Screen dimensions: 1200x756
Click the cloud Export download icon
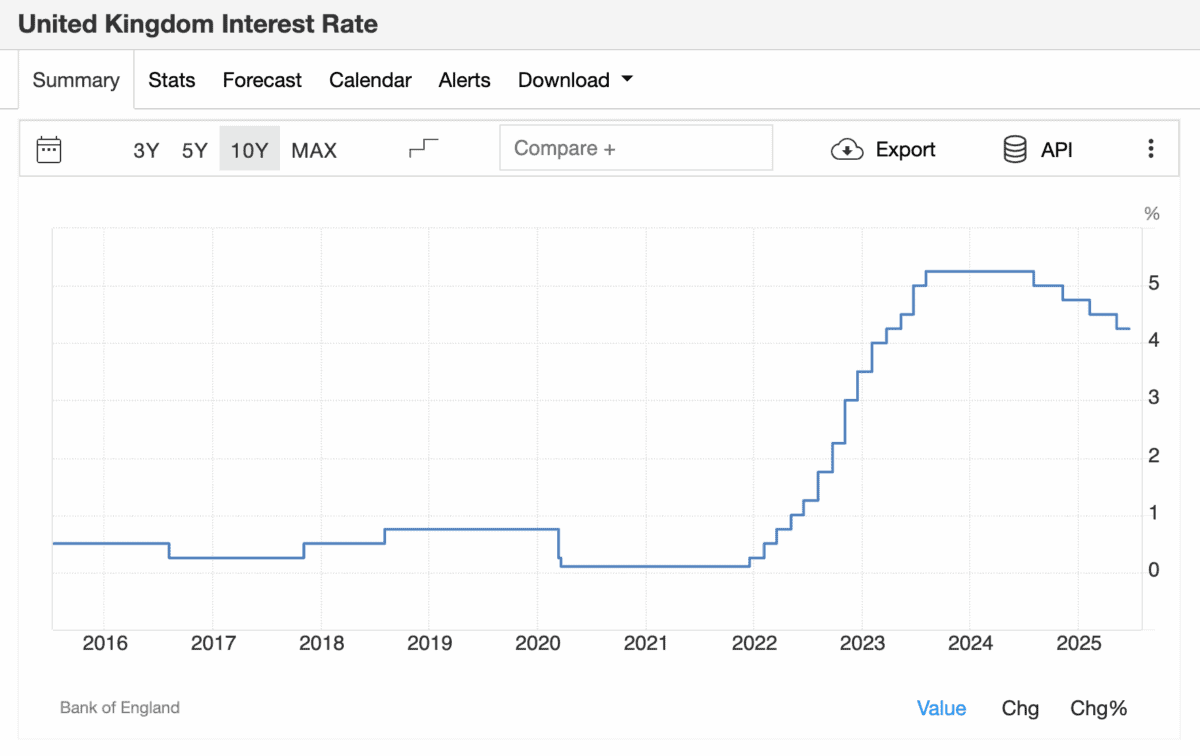tap(847, 150)
